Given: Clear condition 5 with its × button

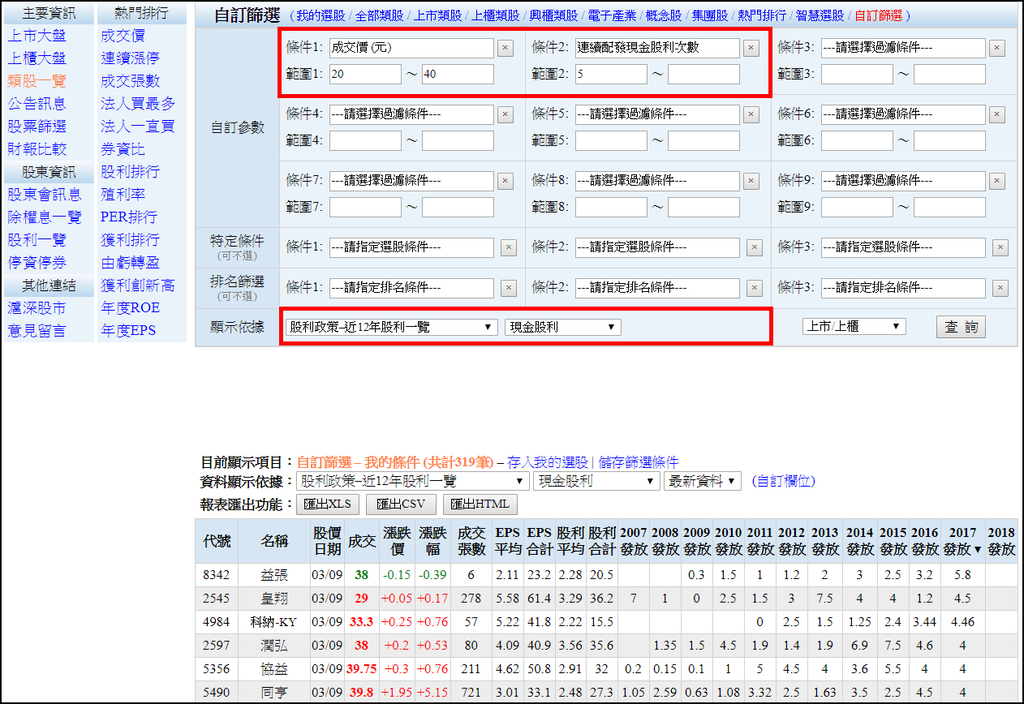Looking at the screenshot, I should pyautogui.click(x=751, y=114).
